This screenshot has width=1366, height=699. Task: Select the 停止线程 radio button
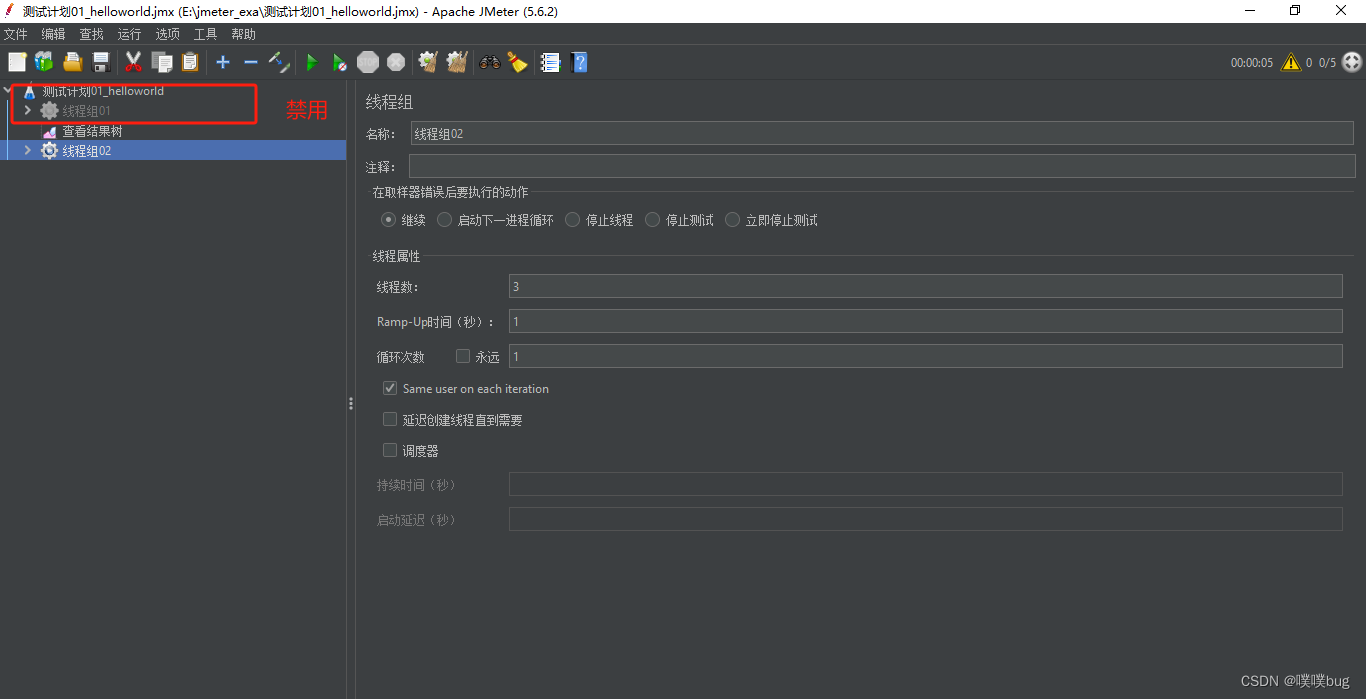[572, 219]
